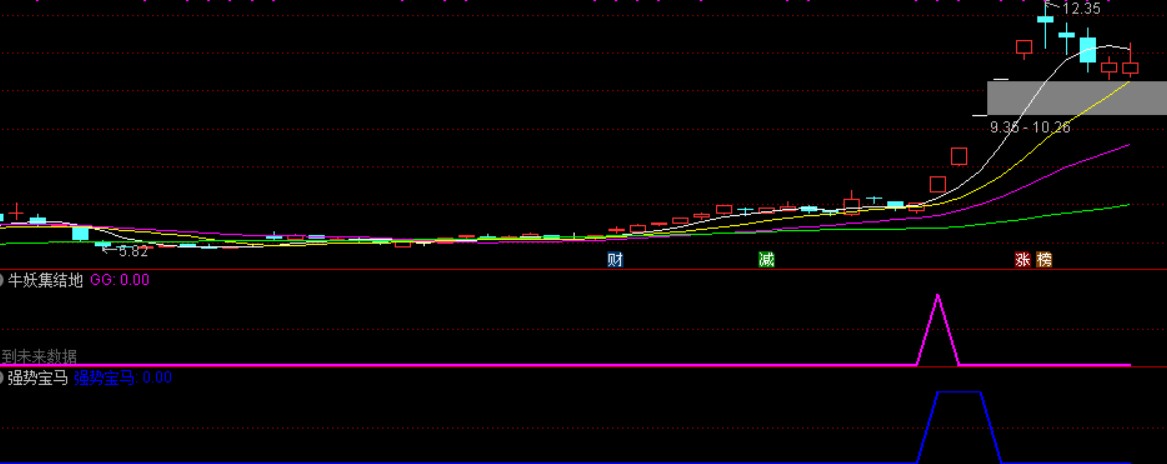Click the magenta GG signal spike peak
1167x464 pixels.
(938, 296)
